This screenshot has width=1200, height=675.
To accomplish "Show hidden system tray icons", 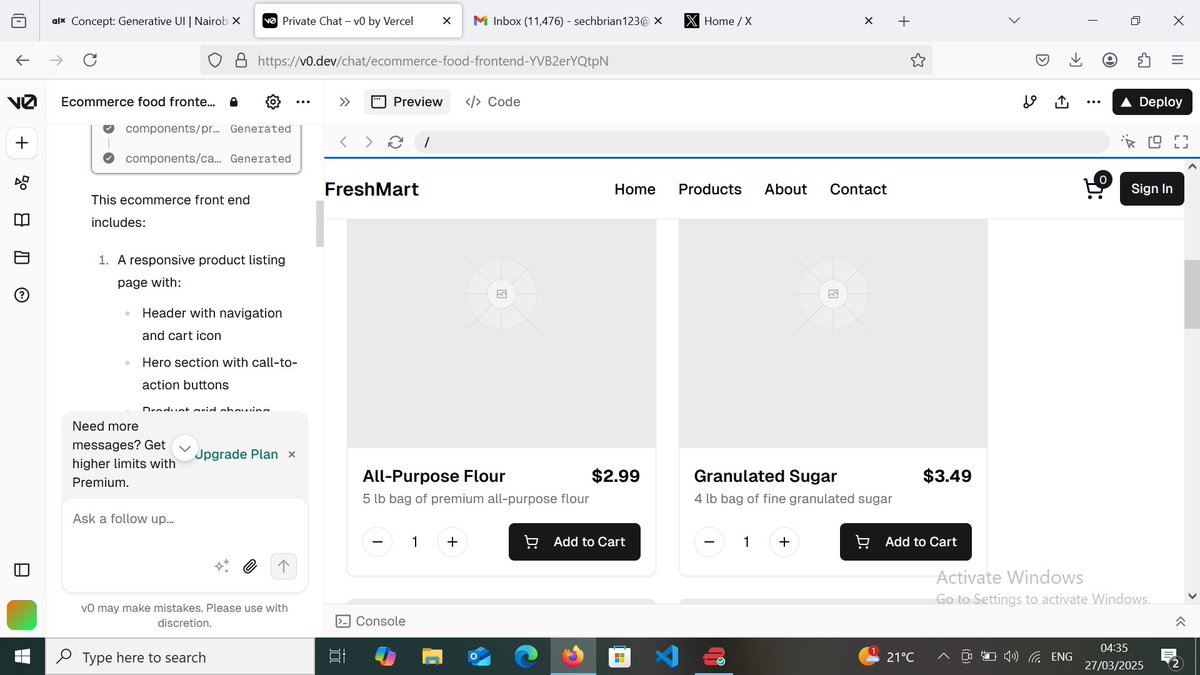I will [x=943, y=657].
